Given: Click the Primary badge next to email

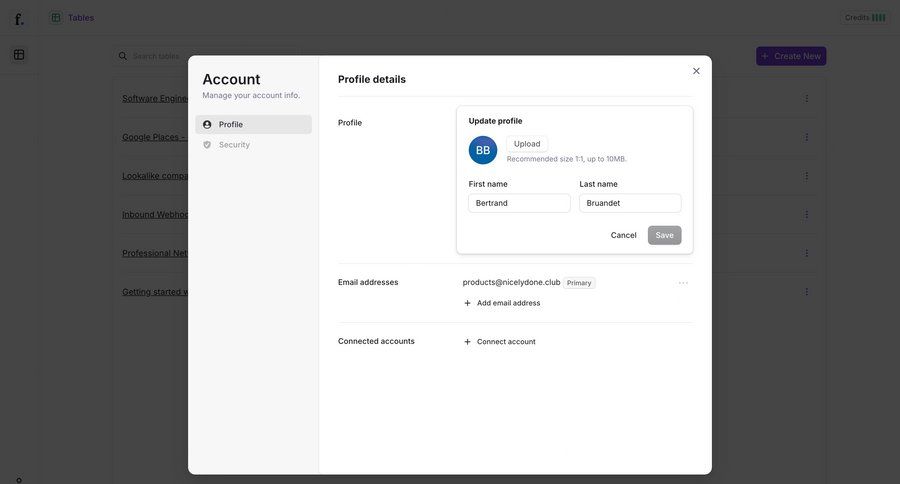Looking at the screenshot, I should [x=579, y=283].
